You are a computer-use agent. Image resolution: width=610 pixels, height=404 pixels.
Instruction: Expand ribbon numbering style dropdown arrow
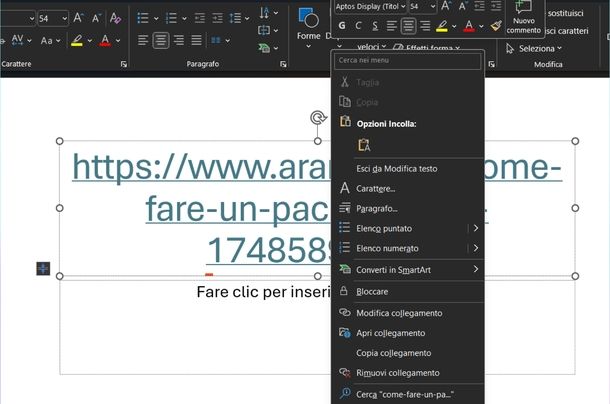point(184,18)
